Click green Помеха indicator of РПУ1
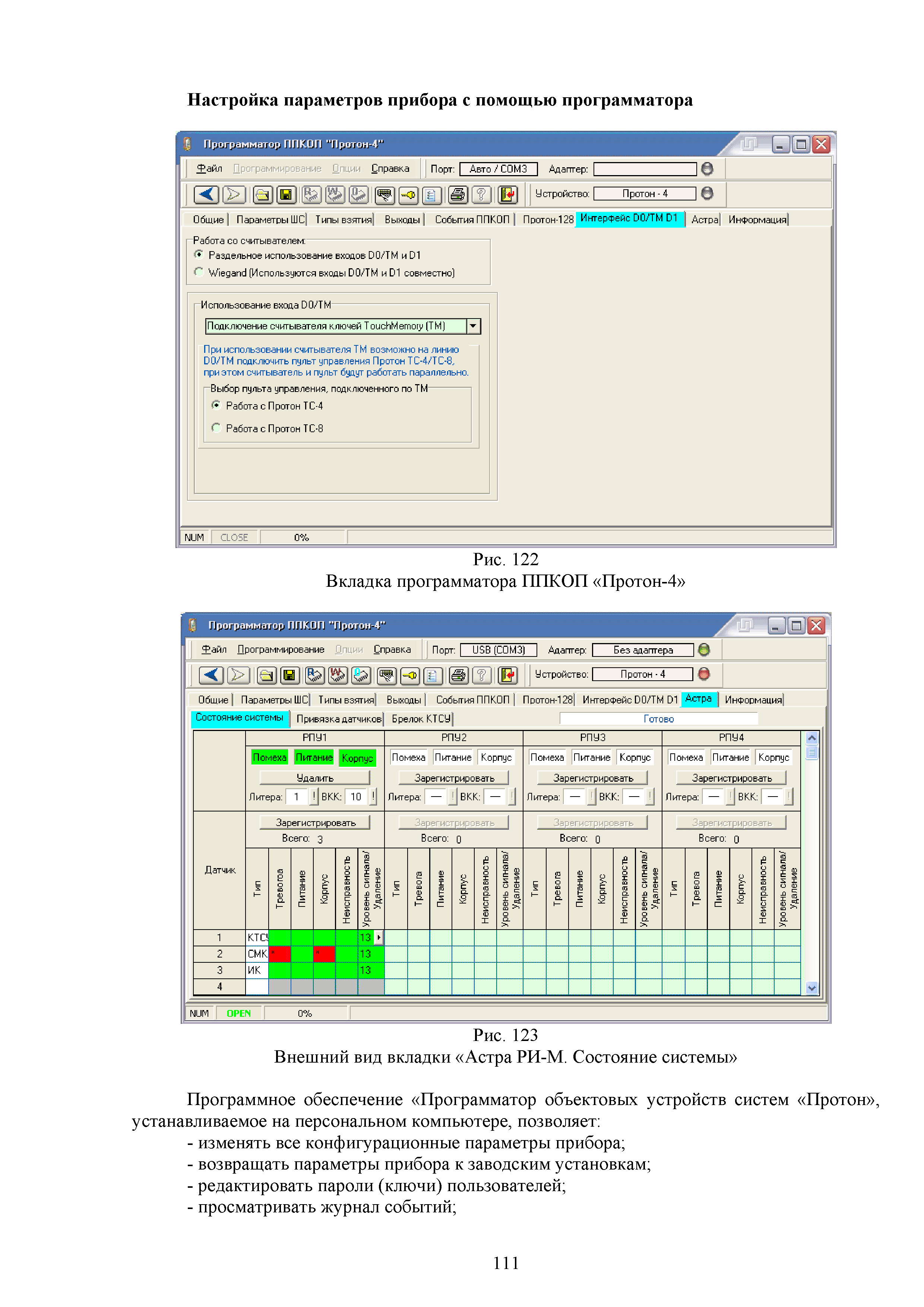 pyautogui.click(x=269, y=758)
